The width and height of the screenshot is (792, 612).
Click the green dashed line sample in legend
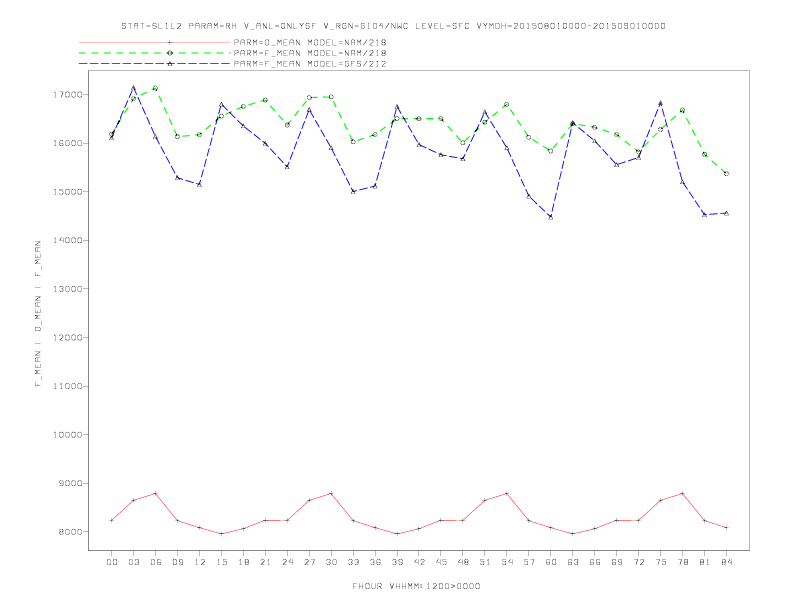click(x=155, y=53)
